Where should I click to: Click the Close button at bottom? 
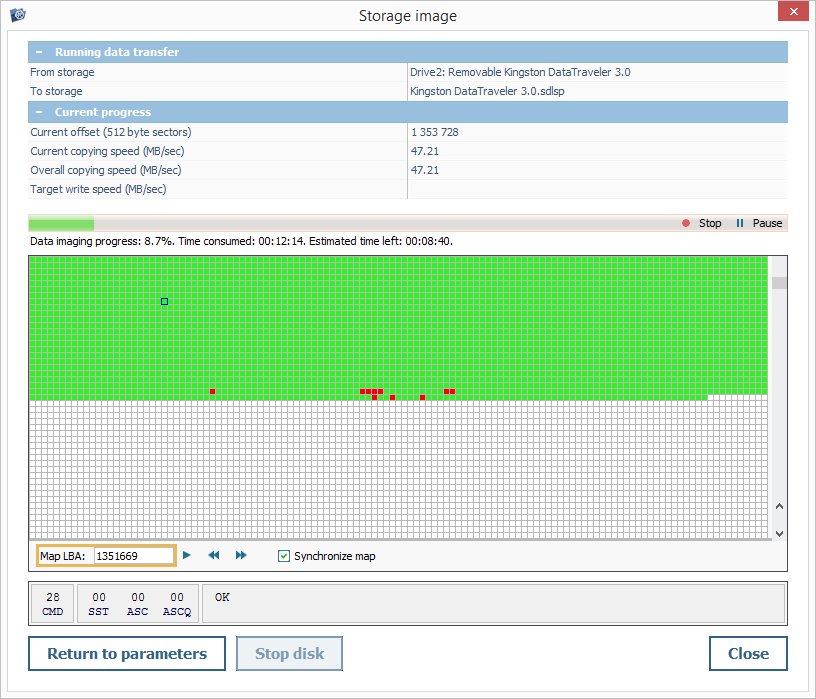point(748,654)
